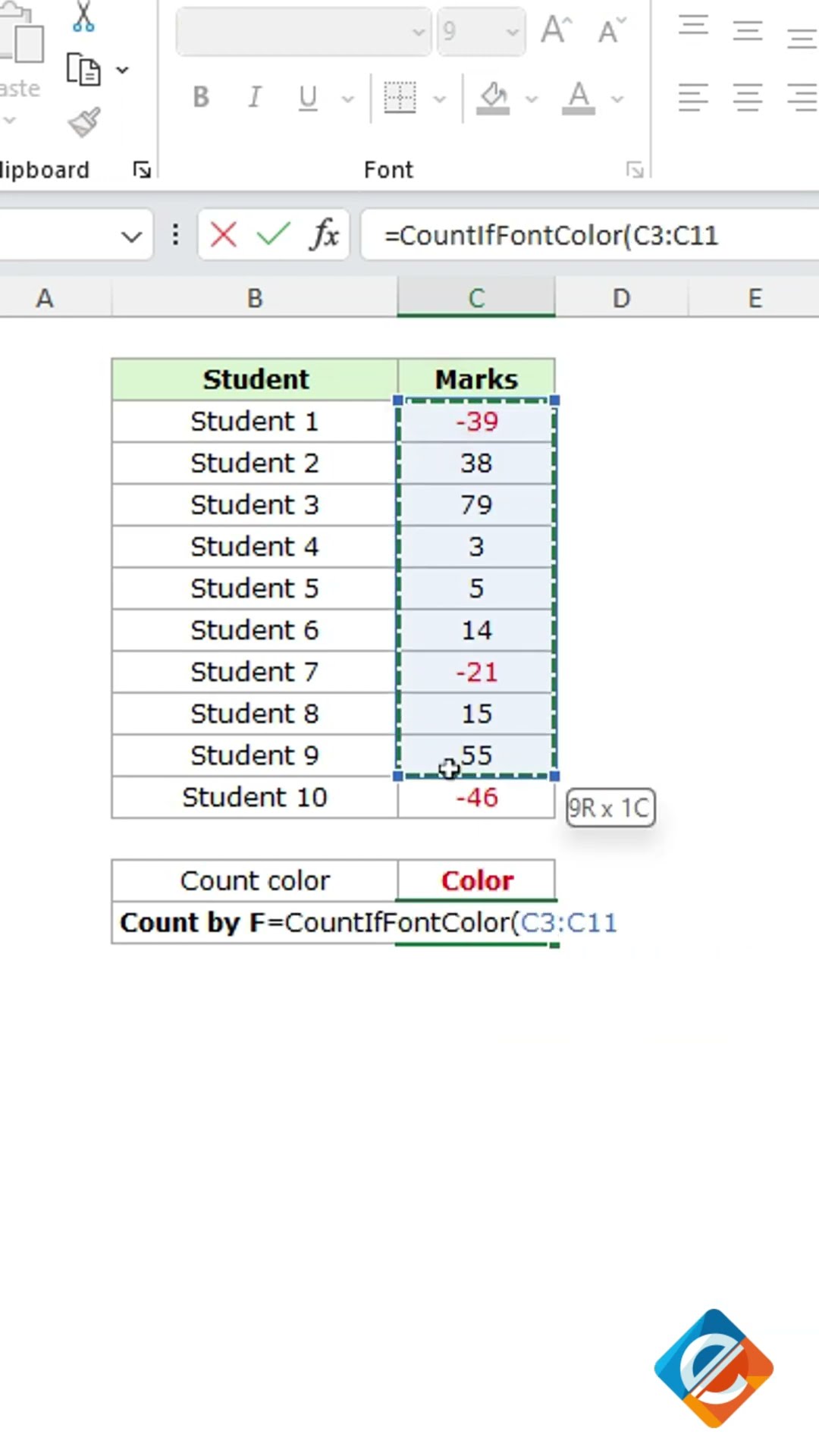Open the Font dialog launcher
This screenshot has height=1456, width=819.
tap(635, 170)
